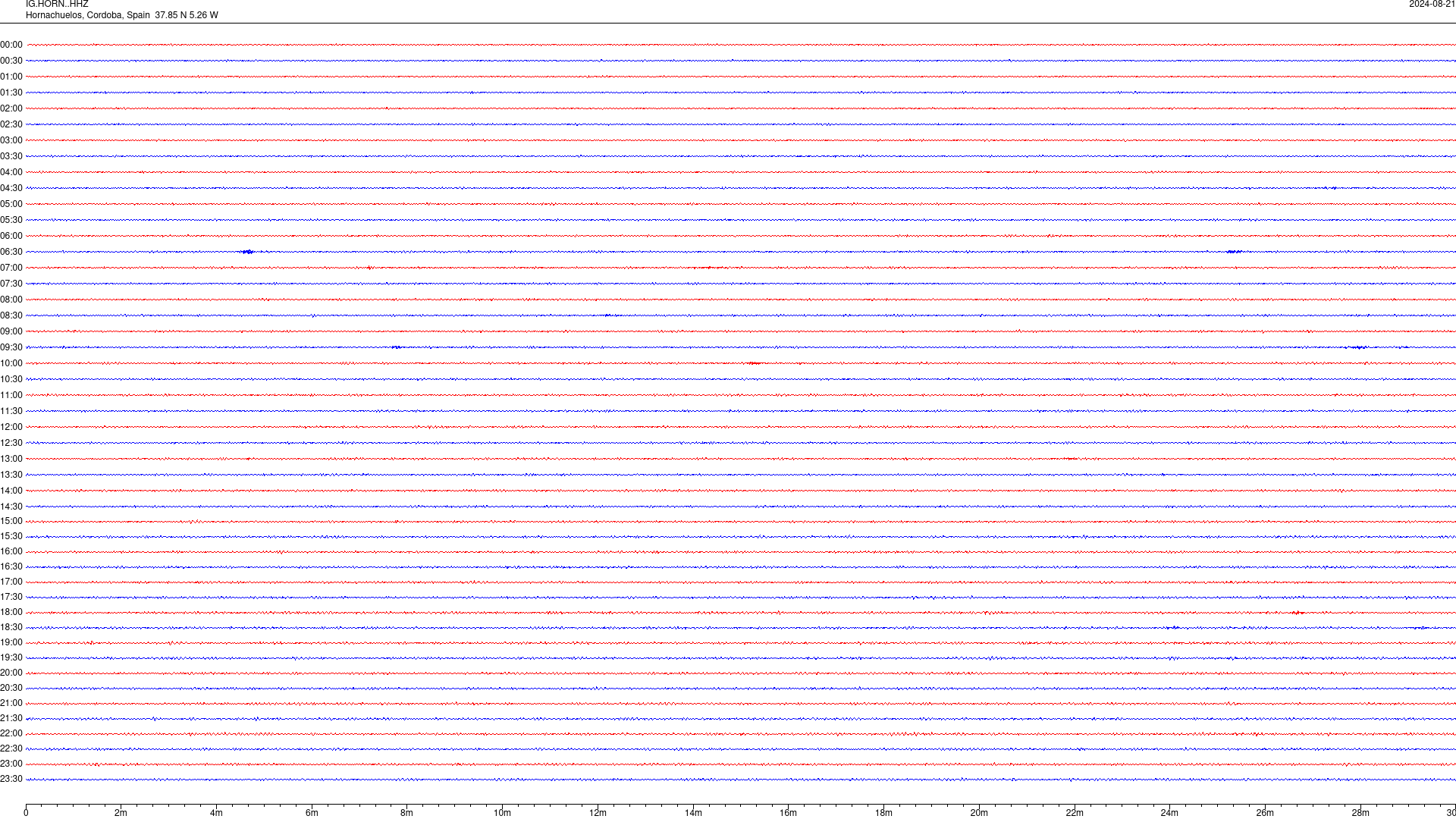1456x819 pixels.
Task: Select the 14:00 time row label
Action: [x=11, y=491]
